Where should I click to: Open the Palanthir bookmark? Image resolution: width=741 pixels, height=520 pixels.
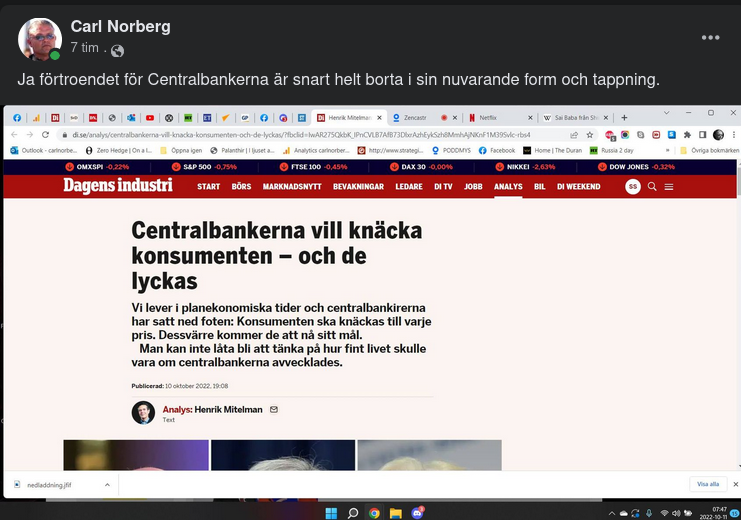[242, 150]
